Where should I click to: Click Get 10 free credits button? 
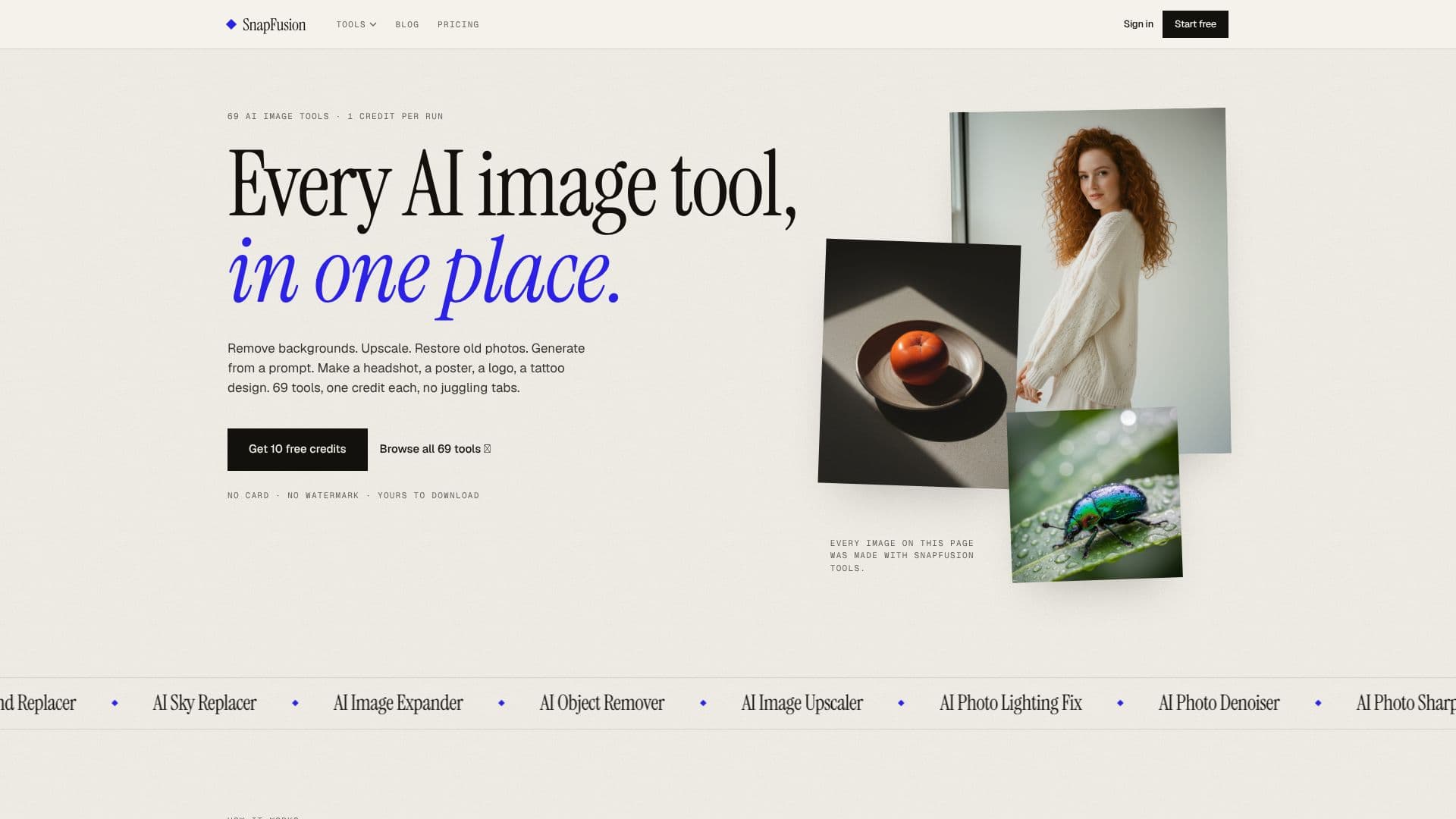[297, 449]
